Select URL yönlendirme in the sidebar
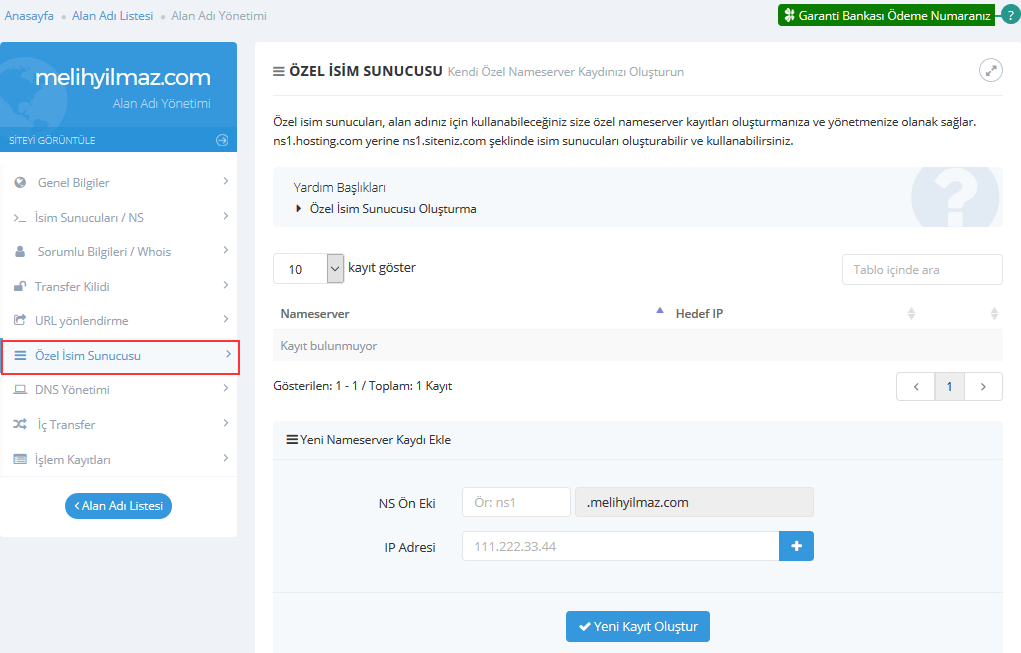Screen dimensions: 1021x653 82,321
